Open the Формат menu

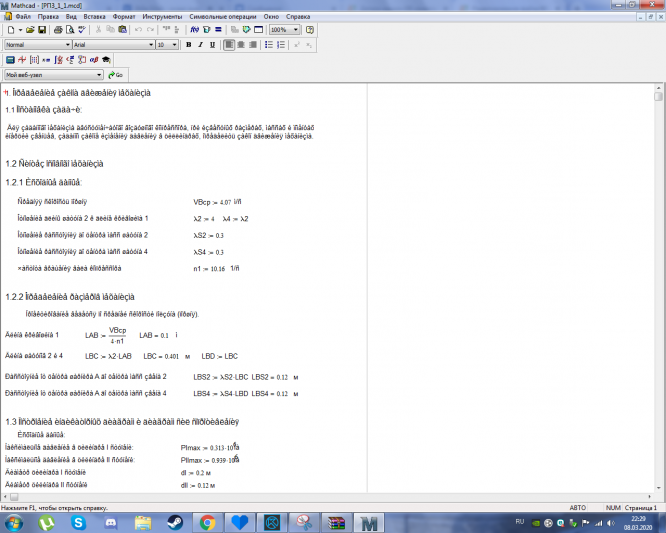click(x=124, y=17)
